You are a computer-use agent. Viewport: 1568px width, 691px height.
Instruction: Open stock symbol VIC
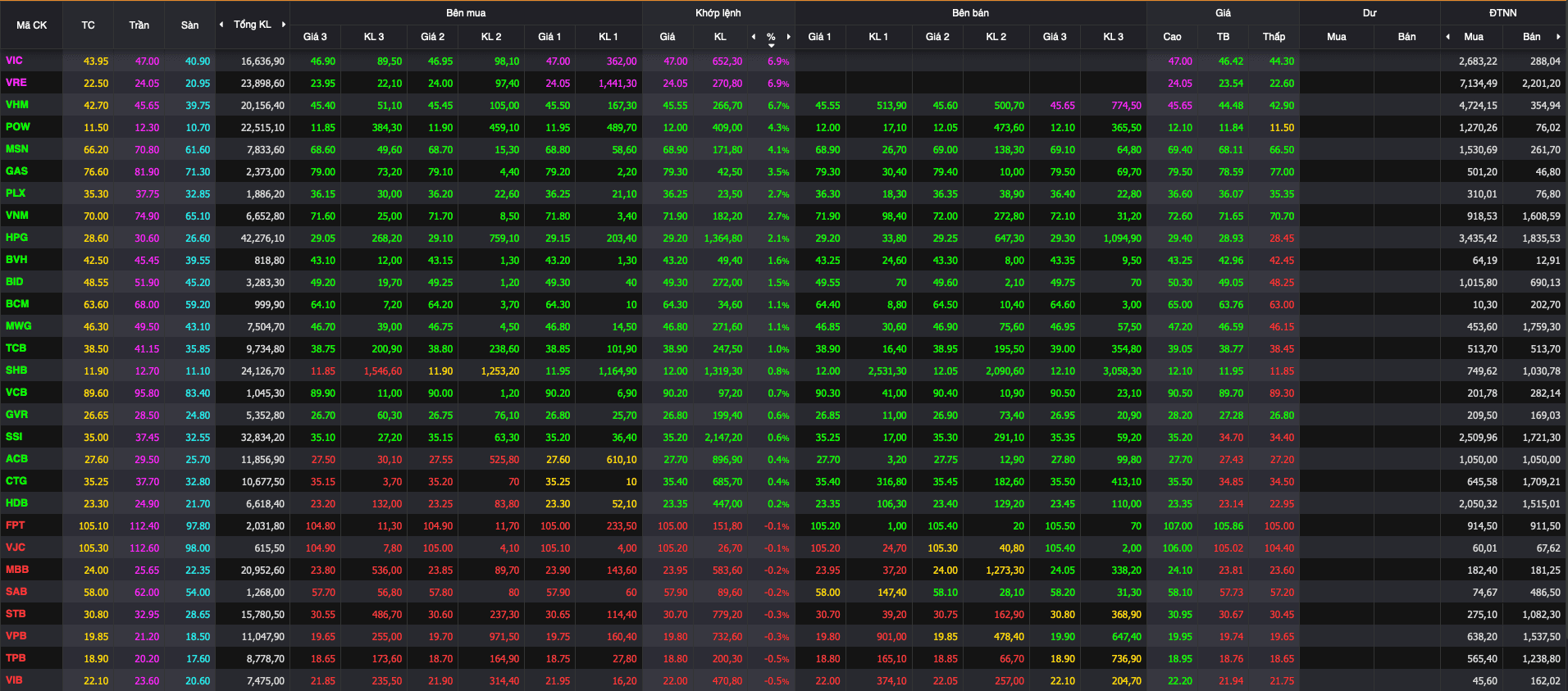point(14,61)
